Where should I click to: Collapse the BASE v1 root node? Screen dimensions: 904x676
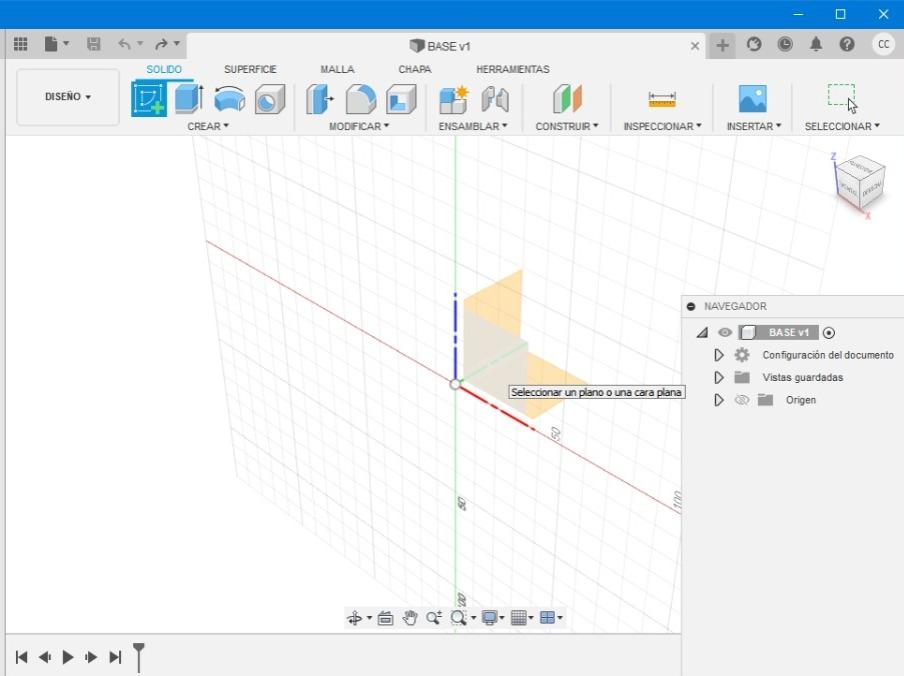[x=702, y=333]
